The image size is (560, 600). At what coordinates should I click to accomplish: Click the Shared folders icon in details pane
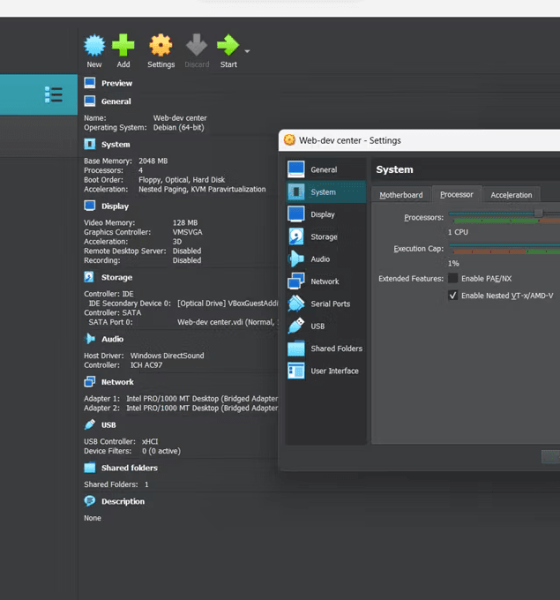tap(90, 468)
